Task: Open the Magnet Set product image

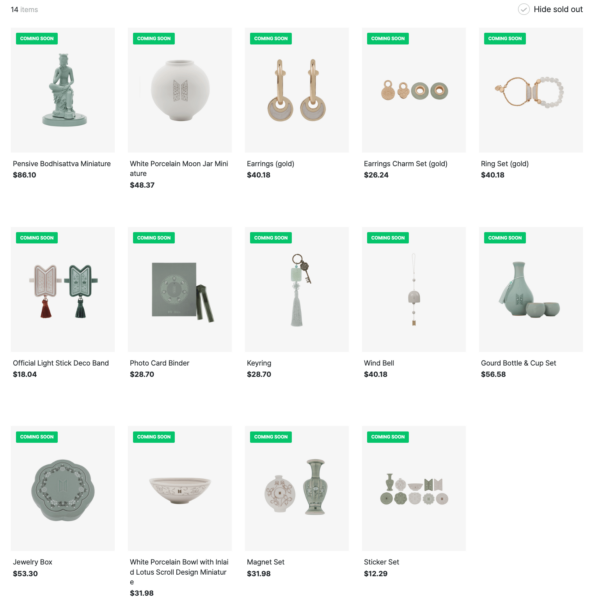Action: pos(297,488)
